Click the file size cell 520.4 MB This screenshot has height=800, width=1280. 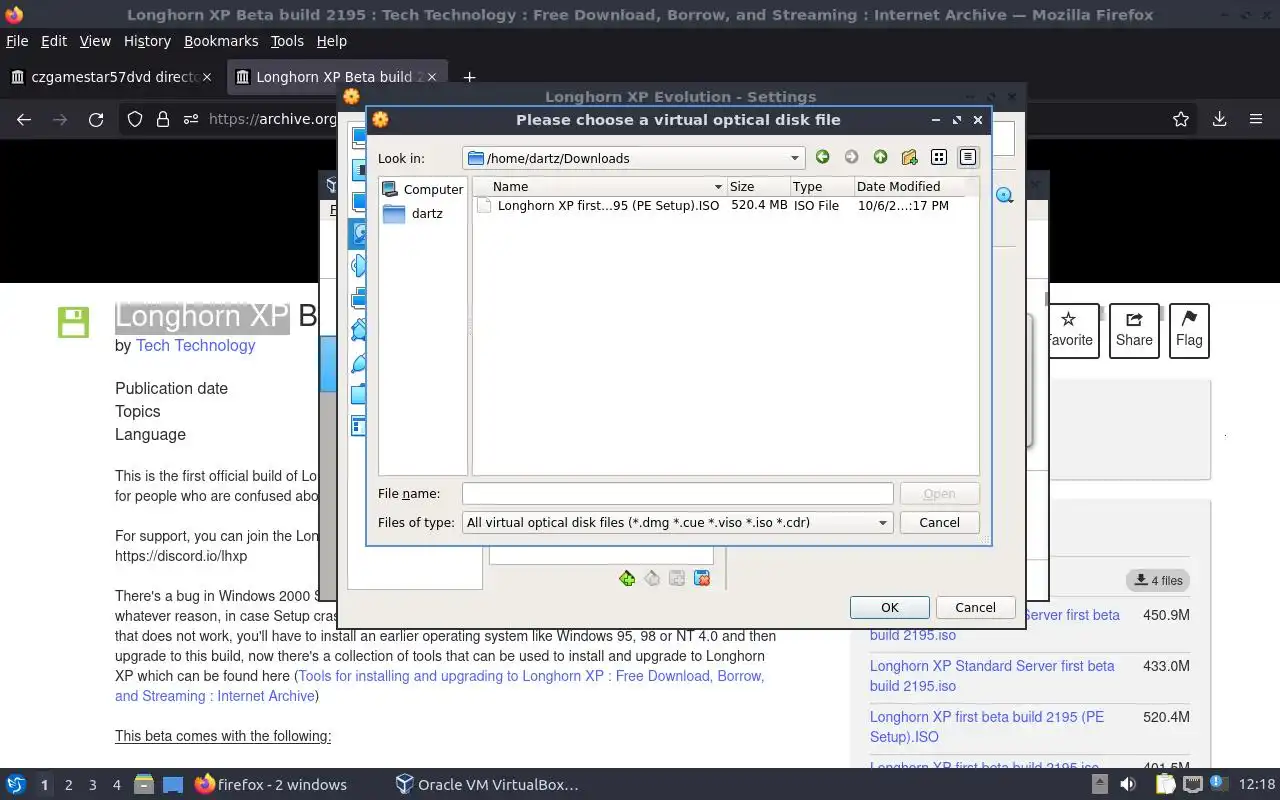(759, 205)
